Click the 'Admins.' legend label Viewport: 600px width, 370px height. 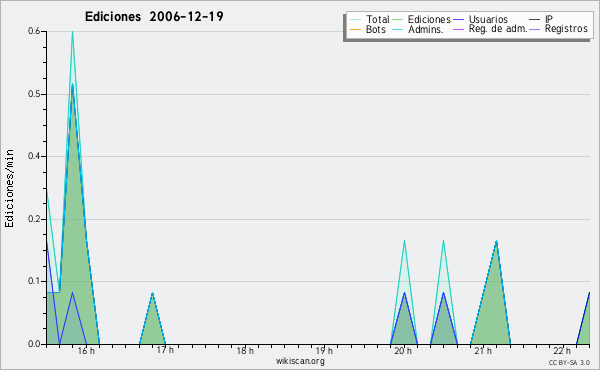(x=426, y=29)
